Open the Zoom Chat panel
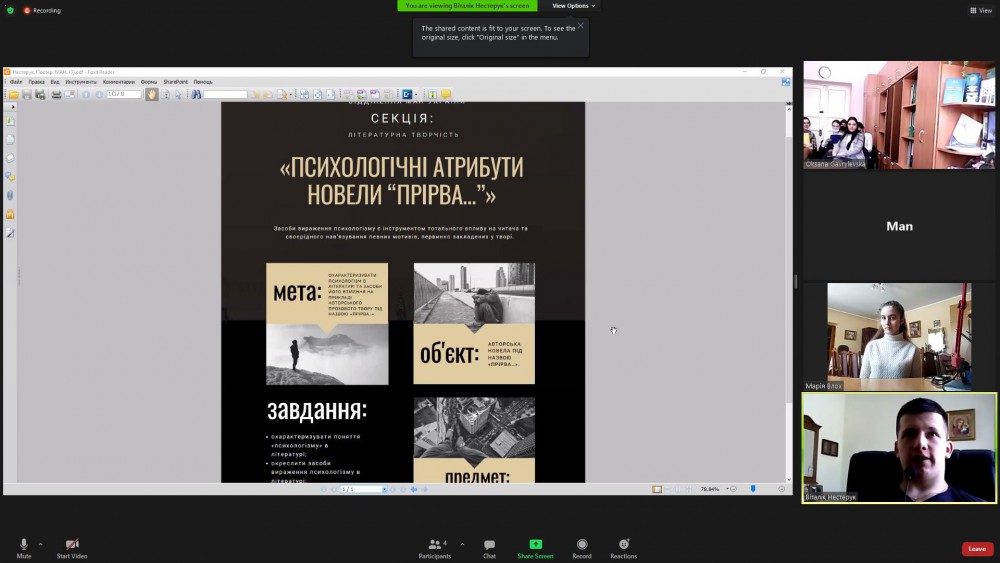 click(x=489, y=548)
